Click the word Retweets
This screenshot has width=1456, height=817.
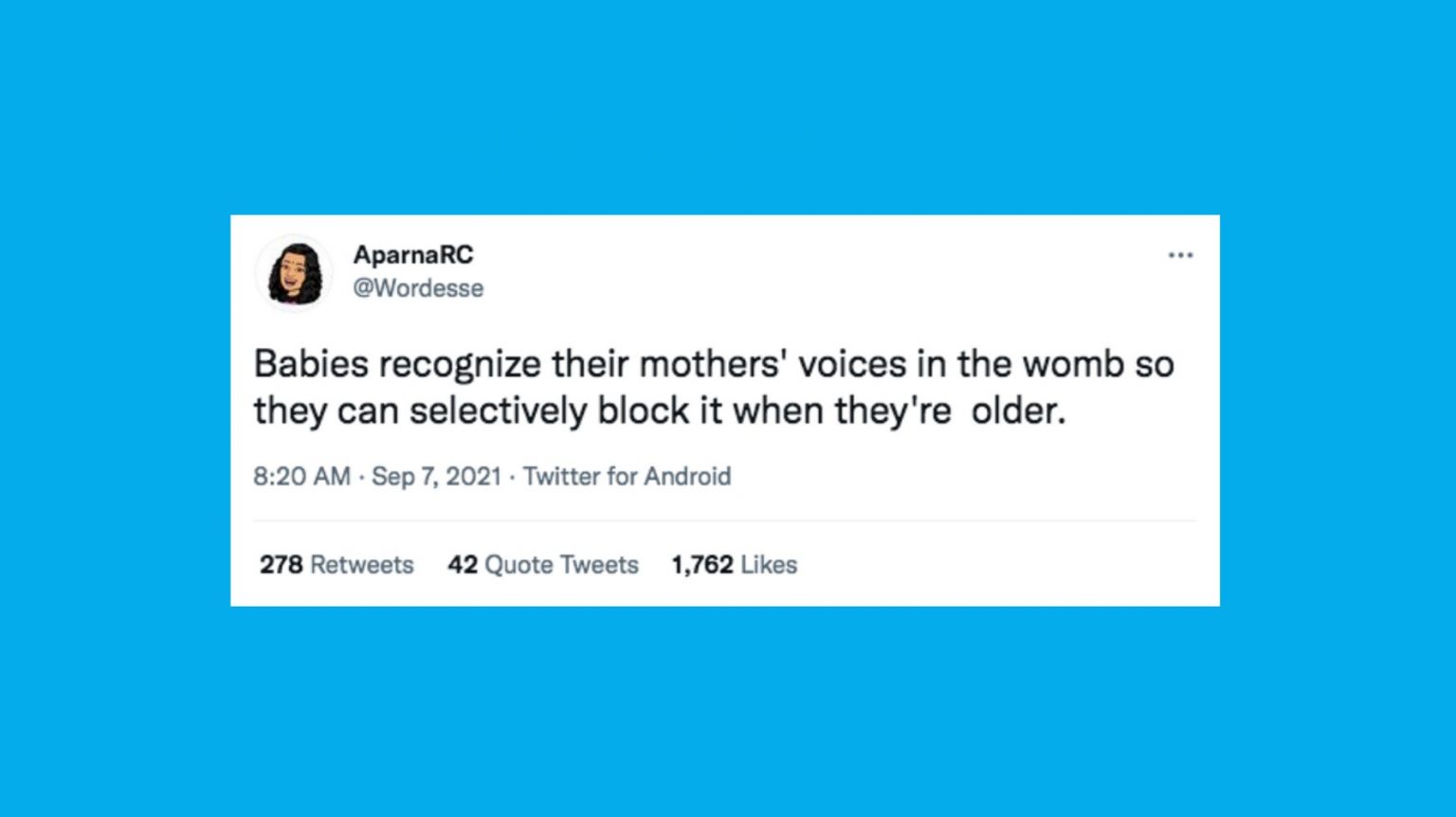(x=362, y=565)
